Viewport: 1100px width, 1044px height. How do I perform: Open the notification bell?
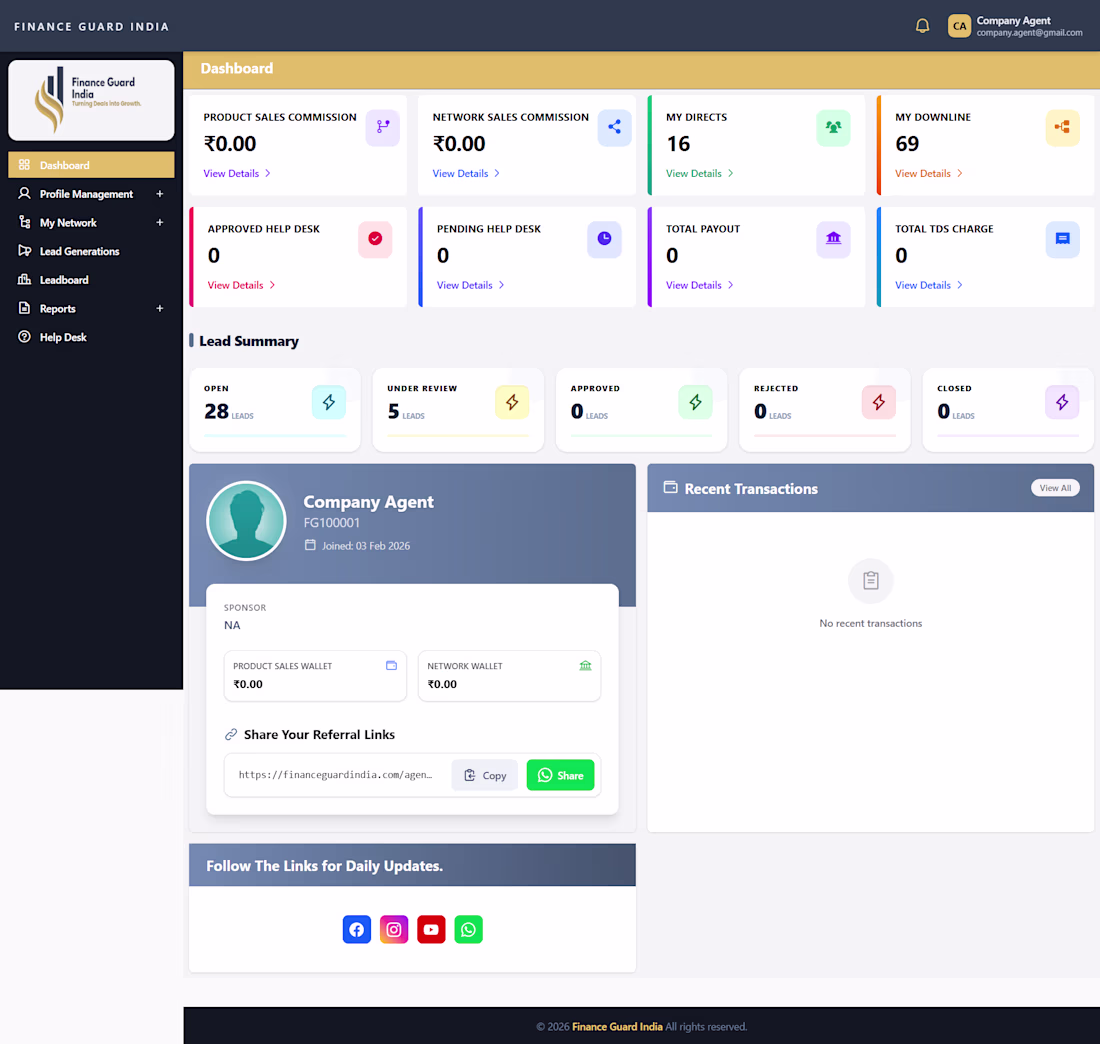coord(923,27)
